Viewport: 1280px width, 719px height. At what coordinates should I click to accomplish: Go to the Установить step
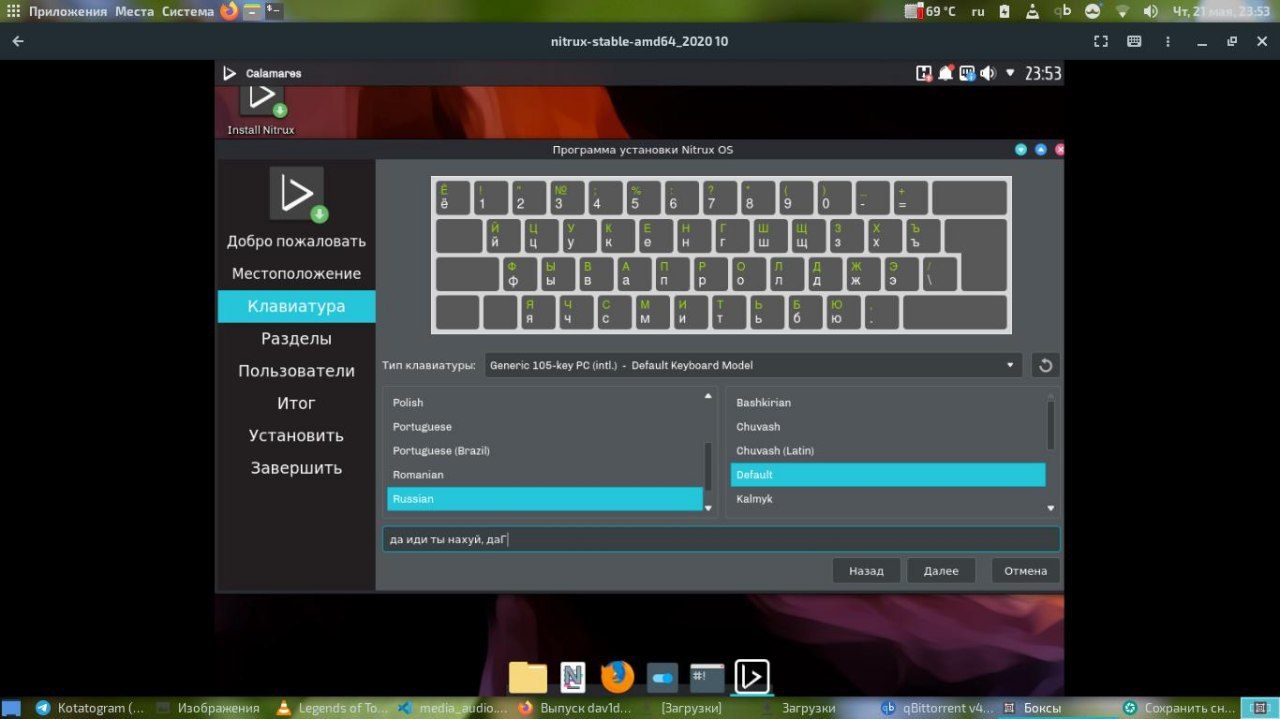296,435
